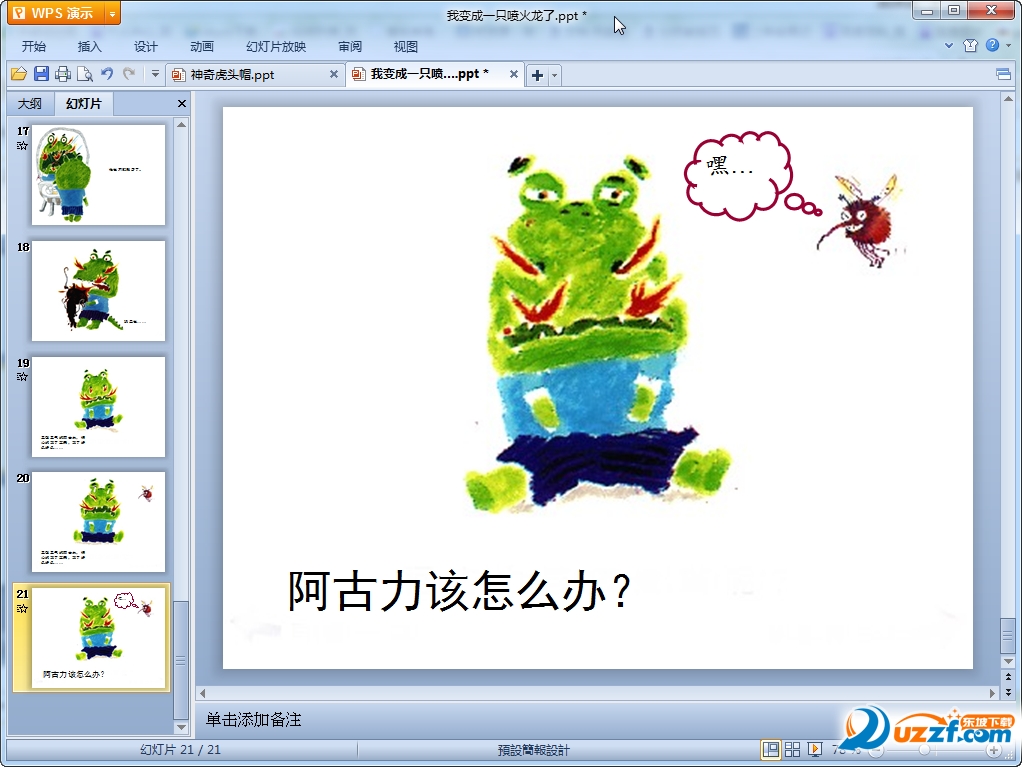Create a new document with the plus button
This screenshot has height=767, width=1022.
(x=537, y=75)
